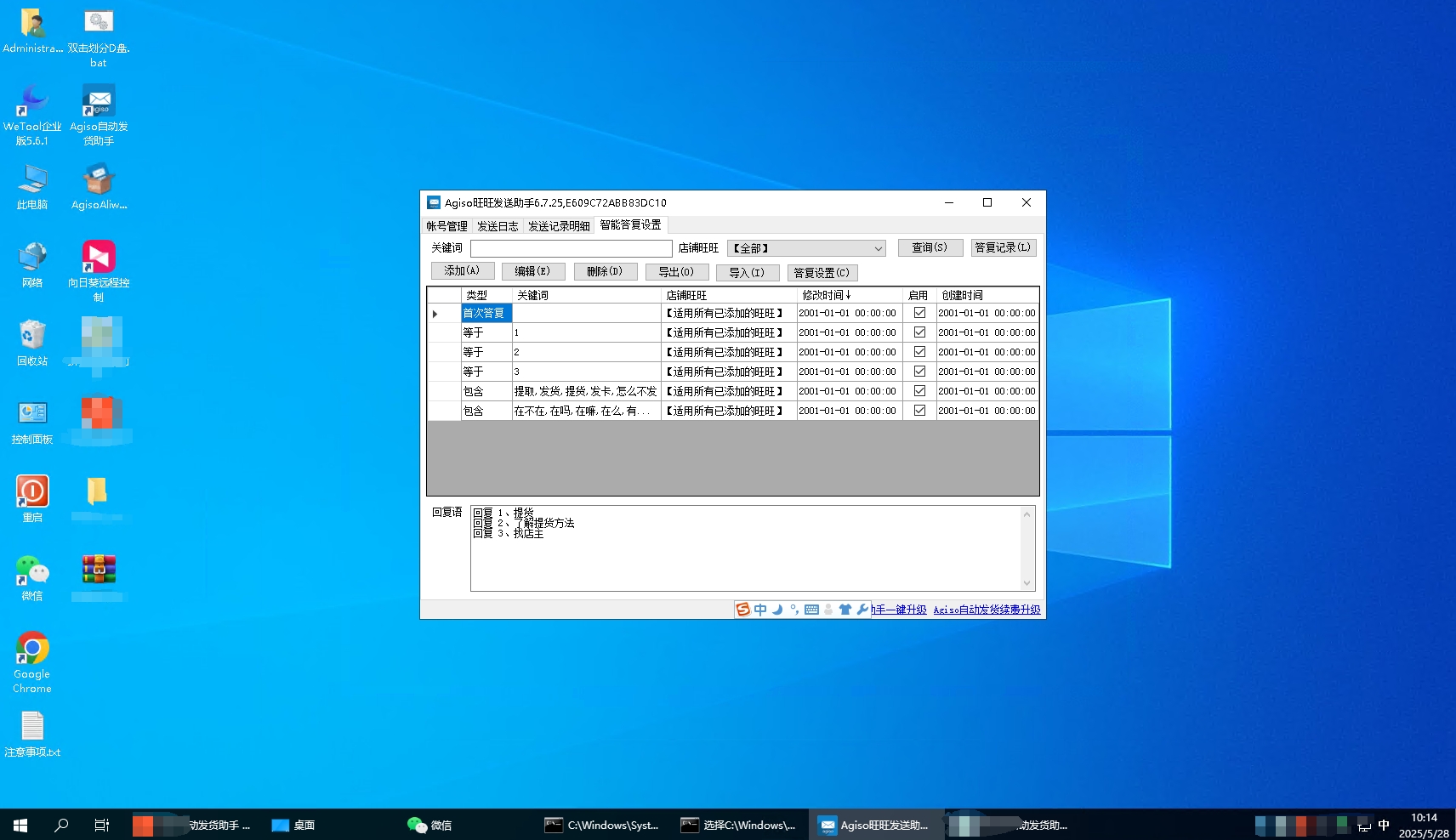
Task: Open taskbar search magnifier
Action: [x=61, y=825]
